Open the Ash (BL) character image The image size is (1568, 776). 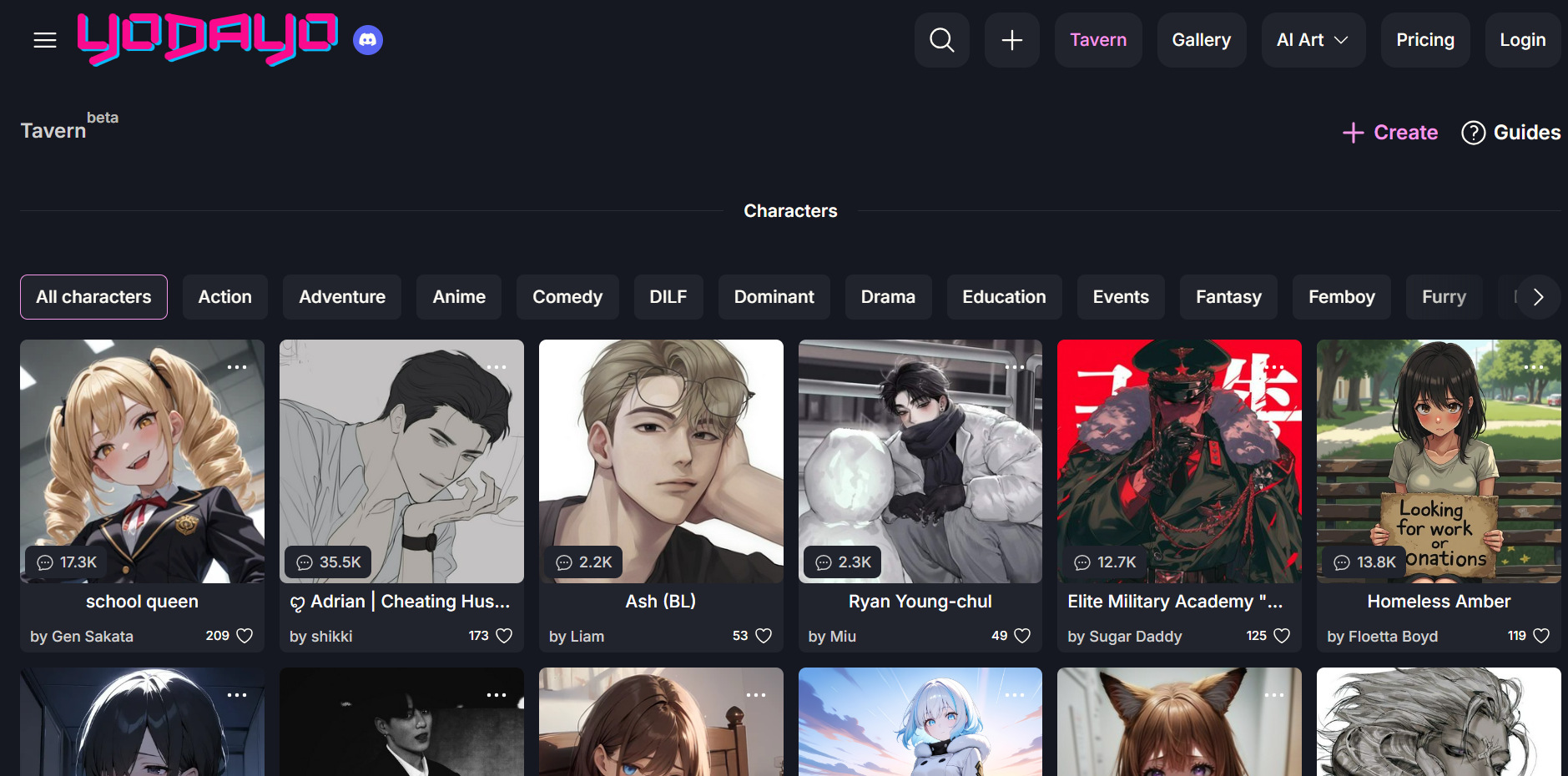pyautogui.click(x=661, y=461)
